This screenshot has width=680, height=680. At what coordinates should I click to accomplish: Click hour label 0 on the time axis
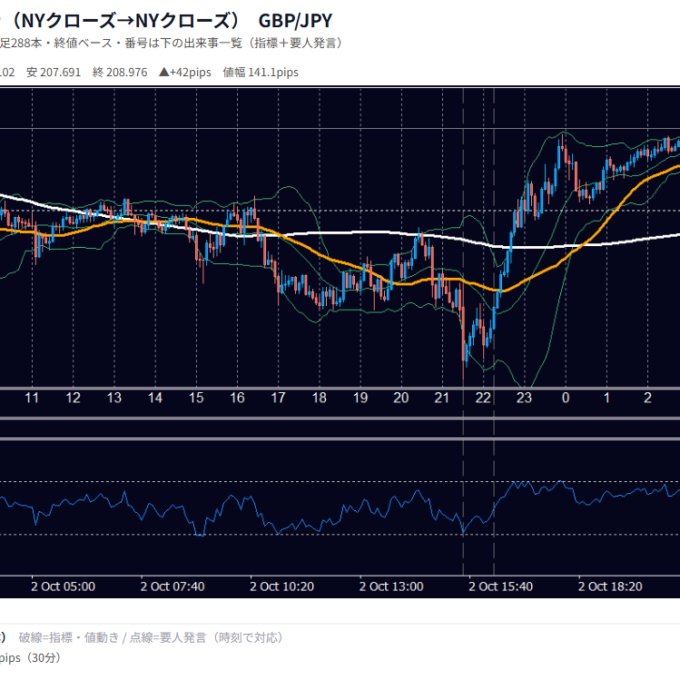click(566, 398)
